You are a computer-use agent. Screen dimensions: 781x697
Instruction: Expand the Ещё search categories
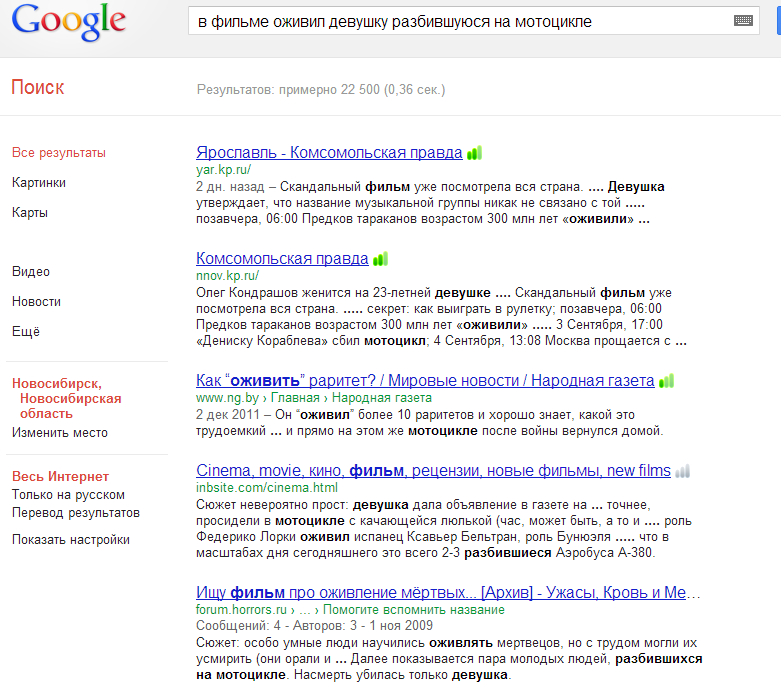tap(26, 331)
